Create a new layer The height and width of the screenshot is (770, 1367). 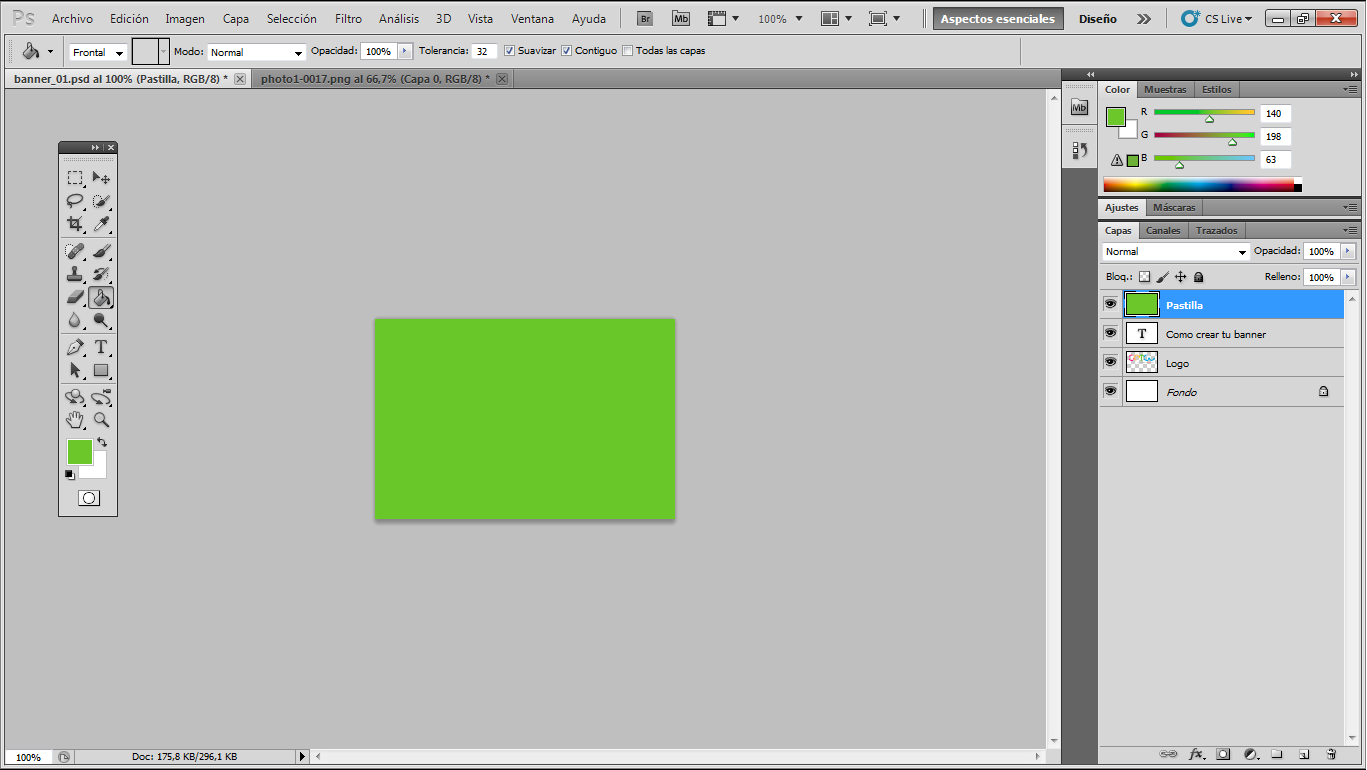[1304, 753]
